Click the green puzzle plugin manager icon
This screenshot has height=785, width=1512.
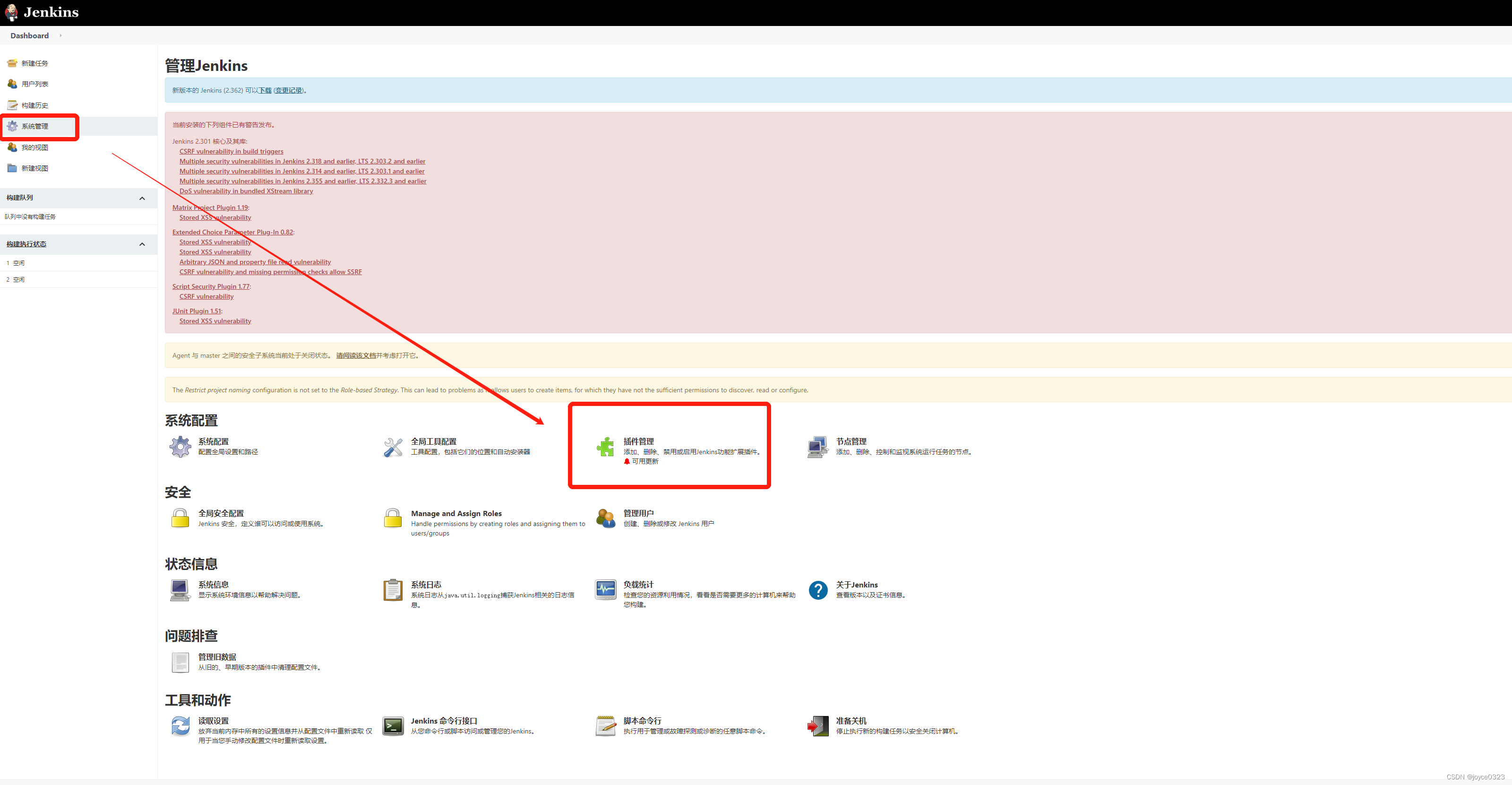605,448
